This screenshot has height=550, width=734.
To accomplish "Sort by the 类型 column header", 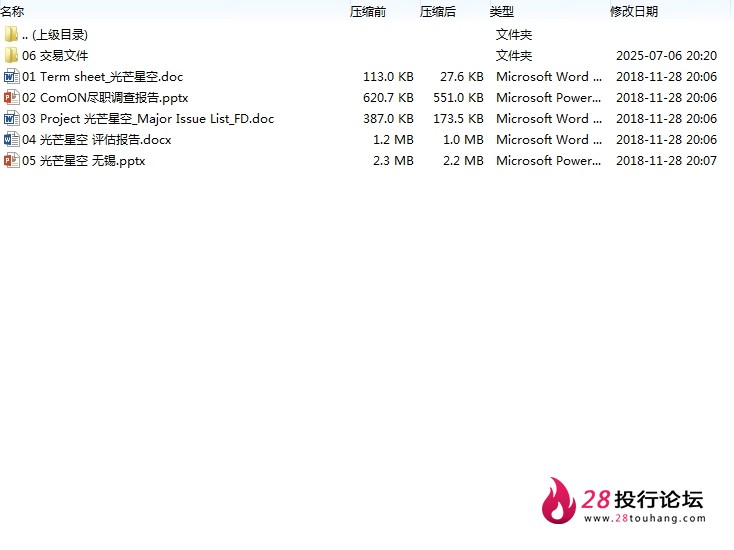I will point(502,11).
